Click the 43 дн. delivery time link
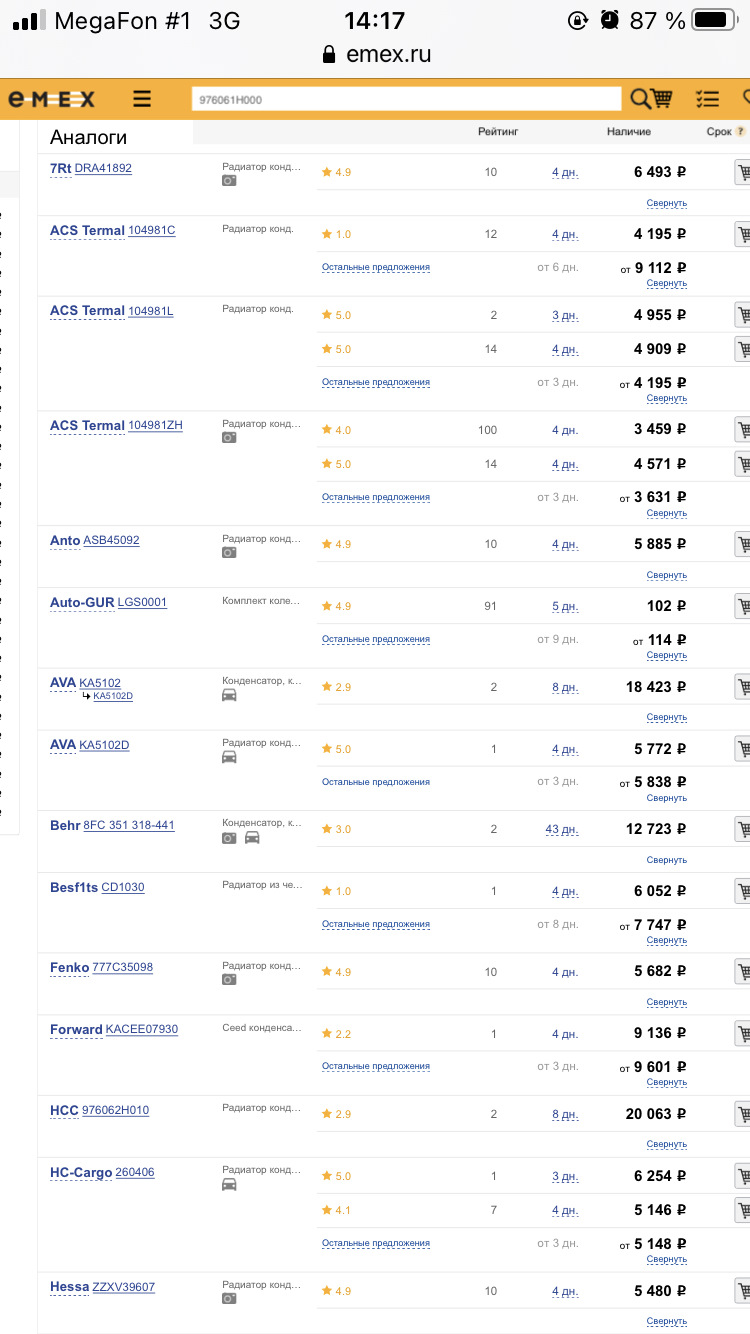750x1334 pixels. [561, 829]
